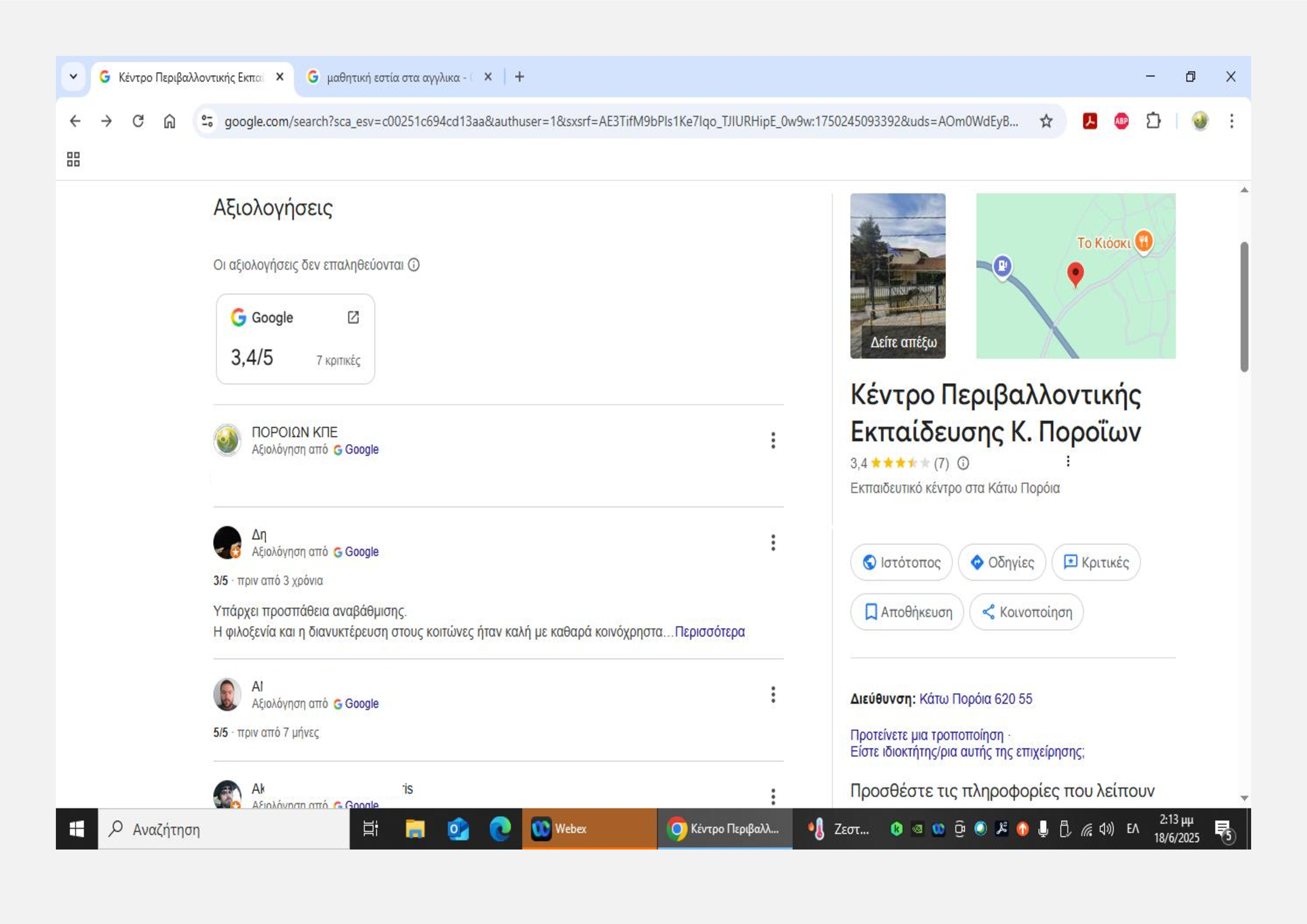
Task: Click the AdBlock Plus extension icon
Action: pos(1121,121)
